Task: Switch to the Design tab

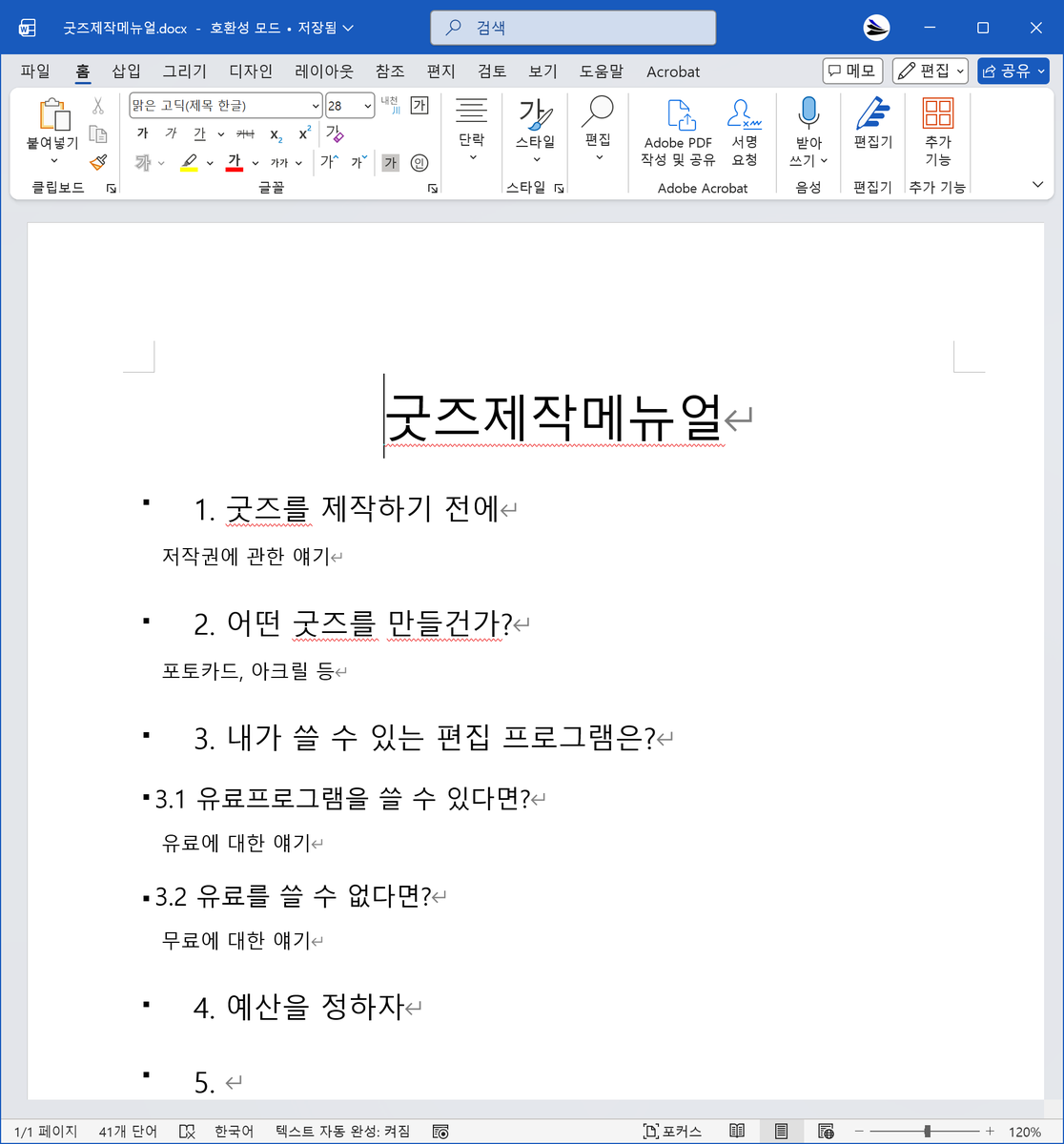Action: 251,71
